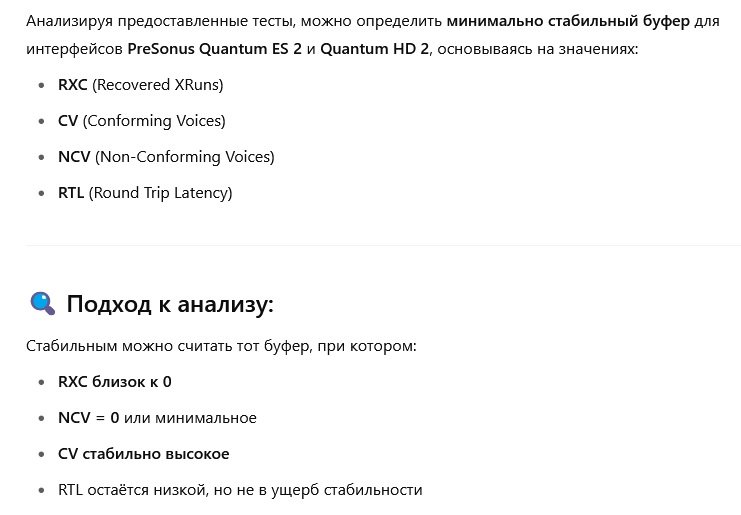Click bold text "минимально стабильный буфер"
The width and height of the screenshot is (741, 515).
coord(568,21)
